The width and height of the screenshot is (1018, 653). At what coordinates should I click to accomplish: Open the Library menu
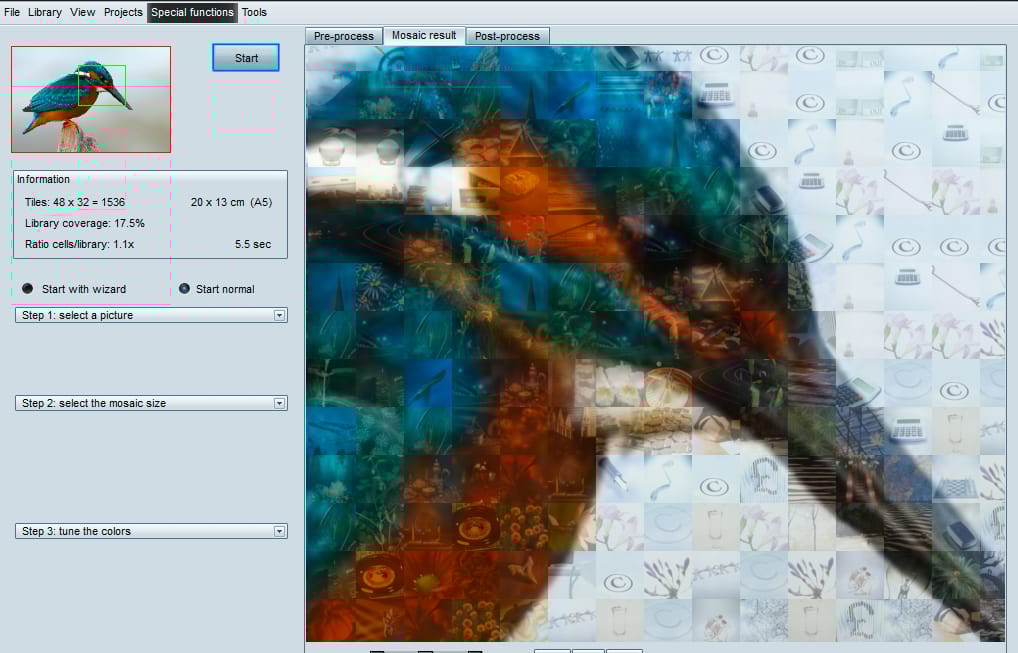45,12
